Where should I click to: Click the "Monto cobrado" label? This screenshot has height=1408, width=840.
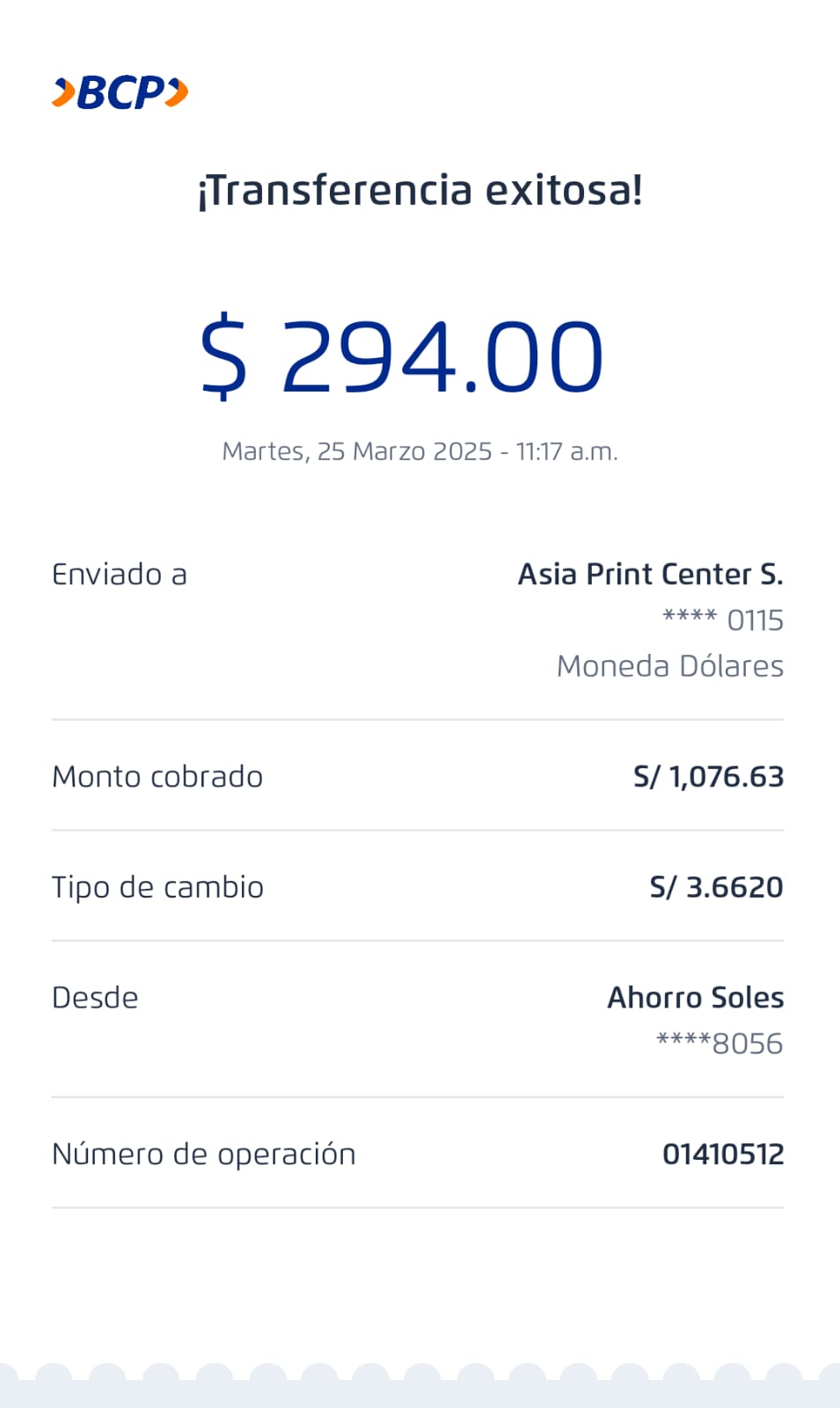pyautogui.click(x=157, y=777)
